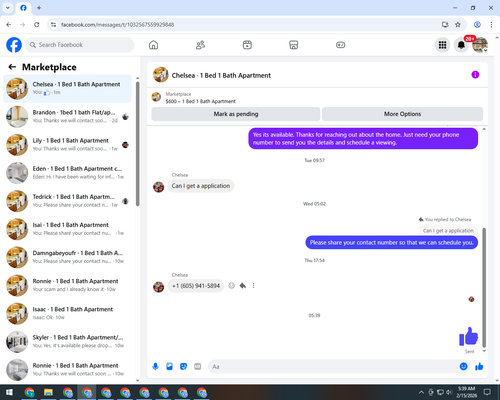Click the Facebook logo
This screenshot has width=500, height=400.
(14, 45)
